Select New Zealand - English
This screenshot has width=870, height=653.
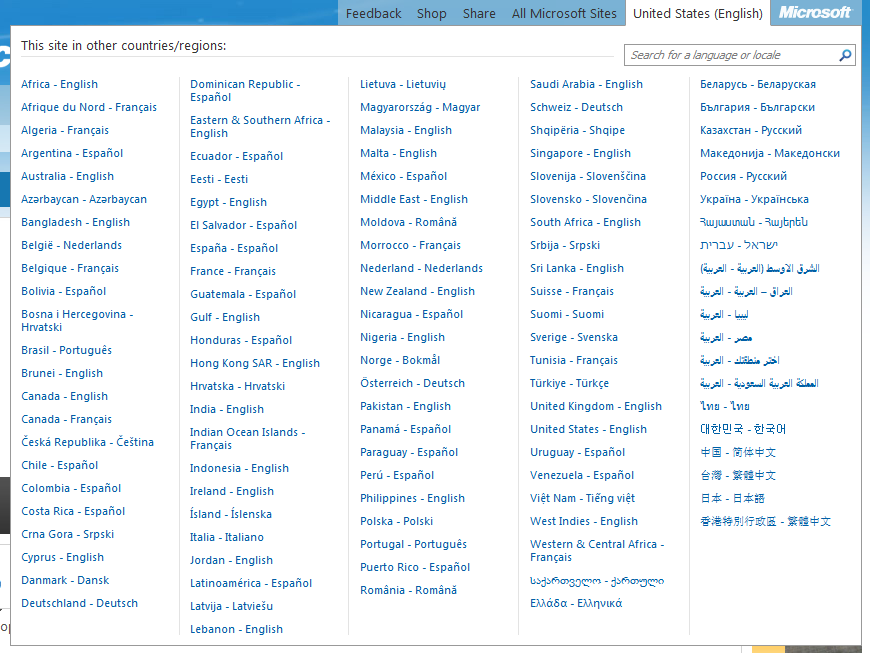click(417, 291)
